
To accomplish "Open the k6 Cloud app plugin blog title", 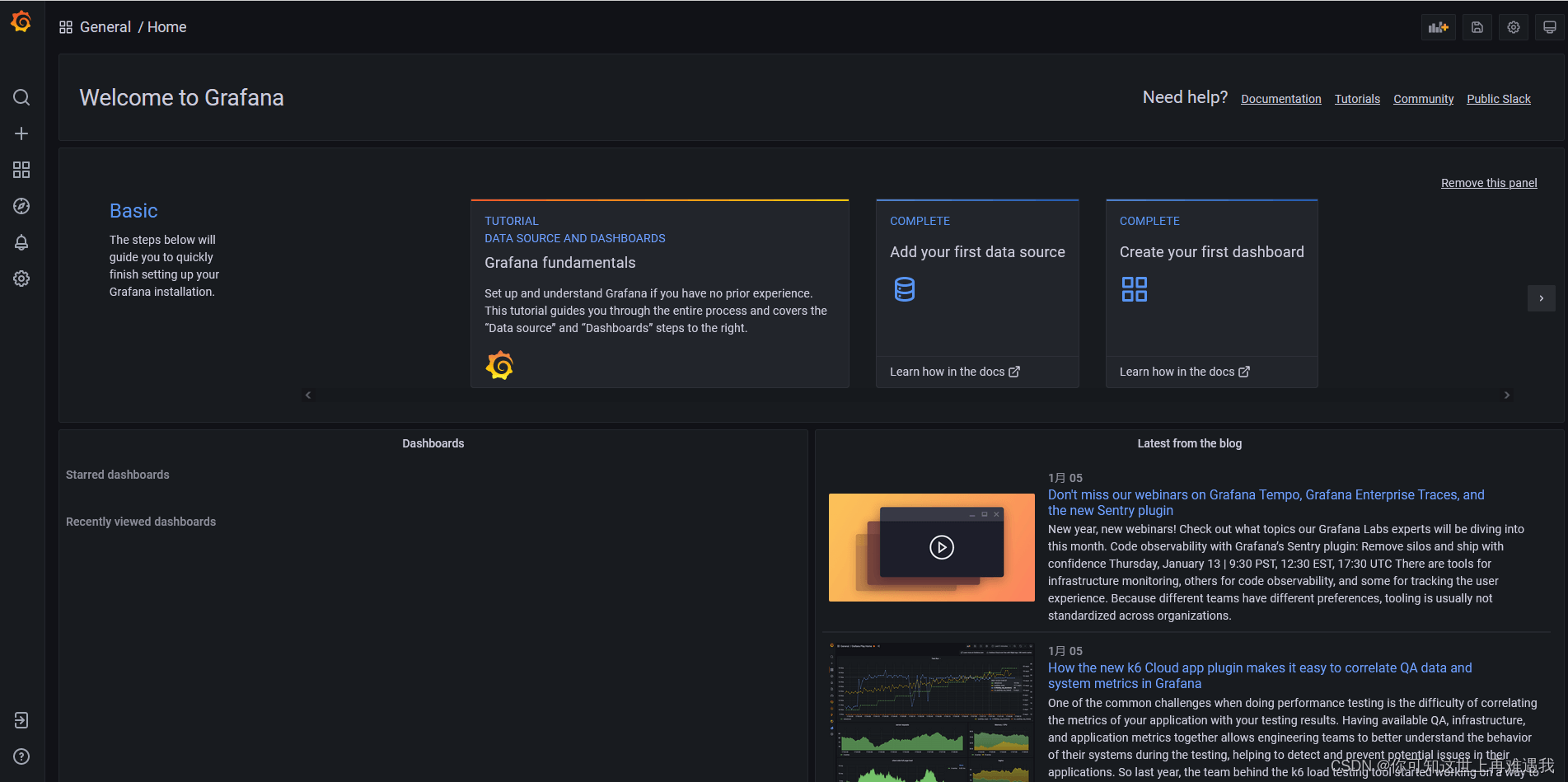I will (1260, 676).
